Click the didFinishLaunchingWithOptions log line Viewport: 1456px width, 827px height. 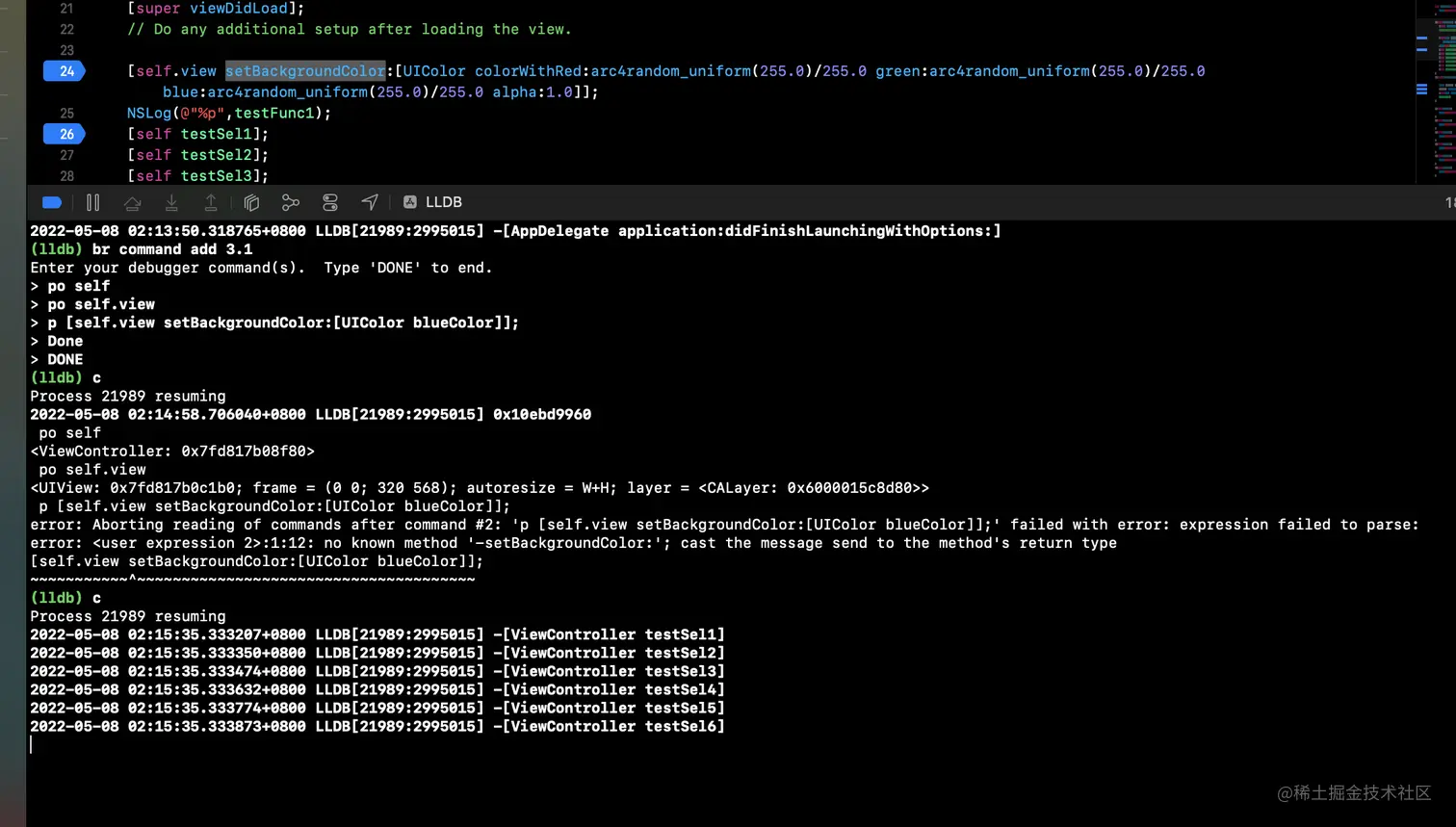[x=515, y=231]
